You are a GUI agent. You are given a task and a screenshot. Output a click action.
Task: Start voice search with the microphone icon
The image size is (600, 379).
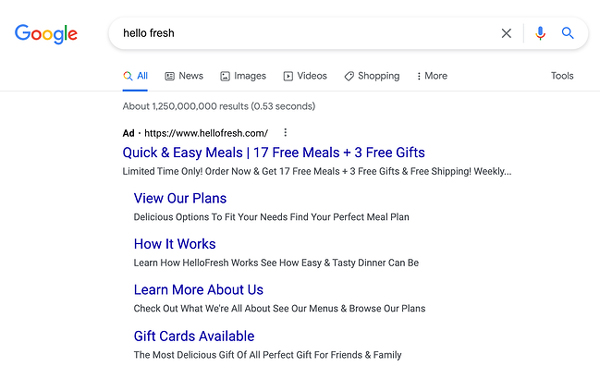(540, 33)
